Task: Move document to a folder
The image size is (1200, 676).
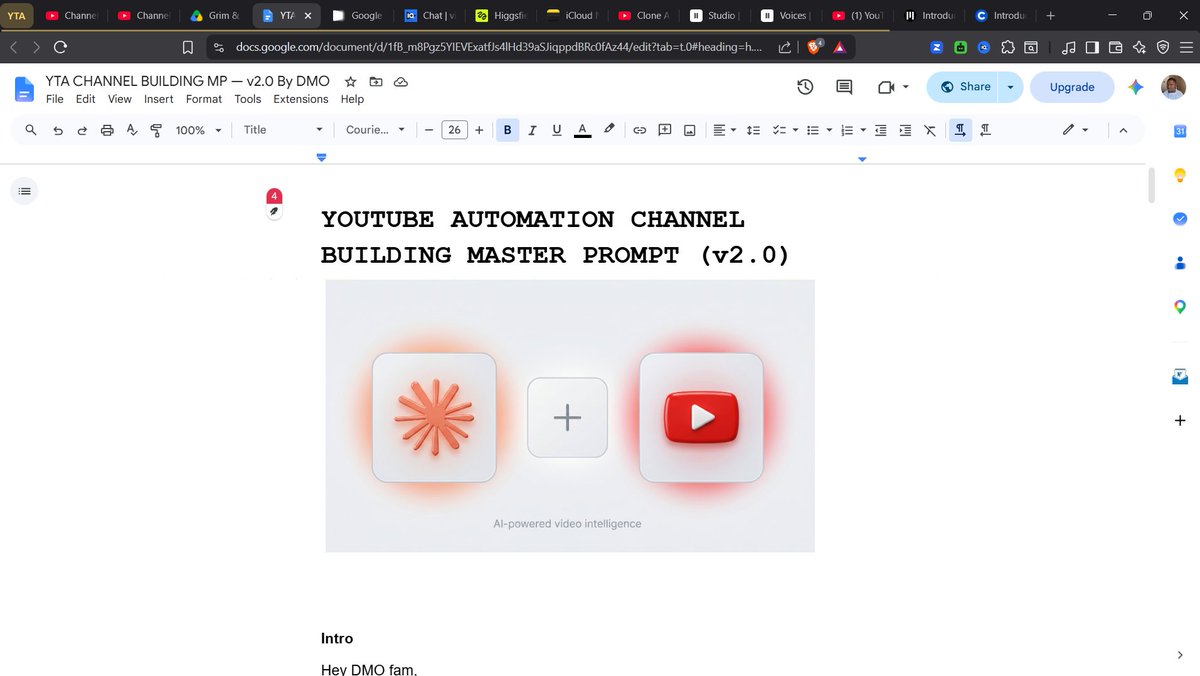Action: pyautogui.click(x=375, y=81)
